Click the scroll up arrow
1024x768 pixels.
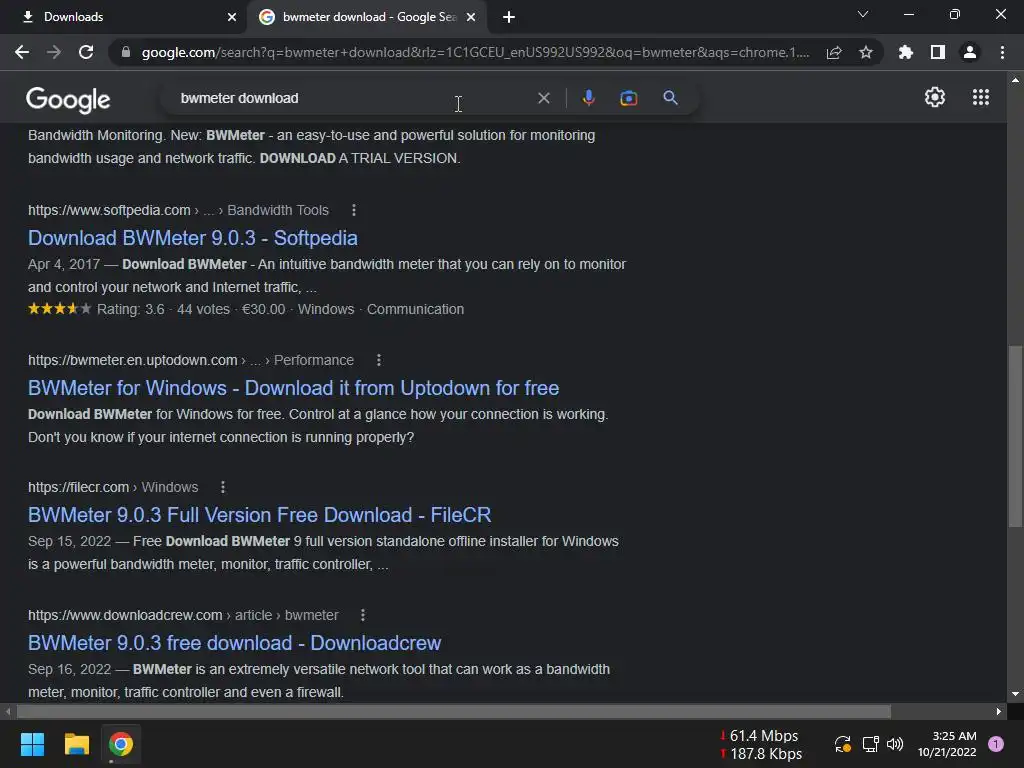pos(1015,80)
